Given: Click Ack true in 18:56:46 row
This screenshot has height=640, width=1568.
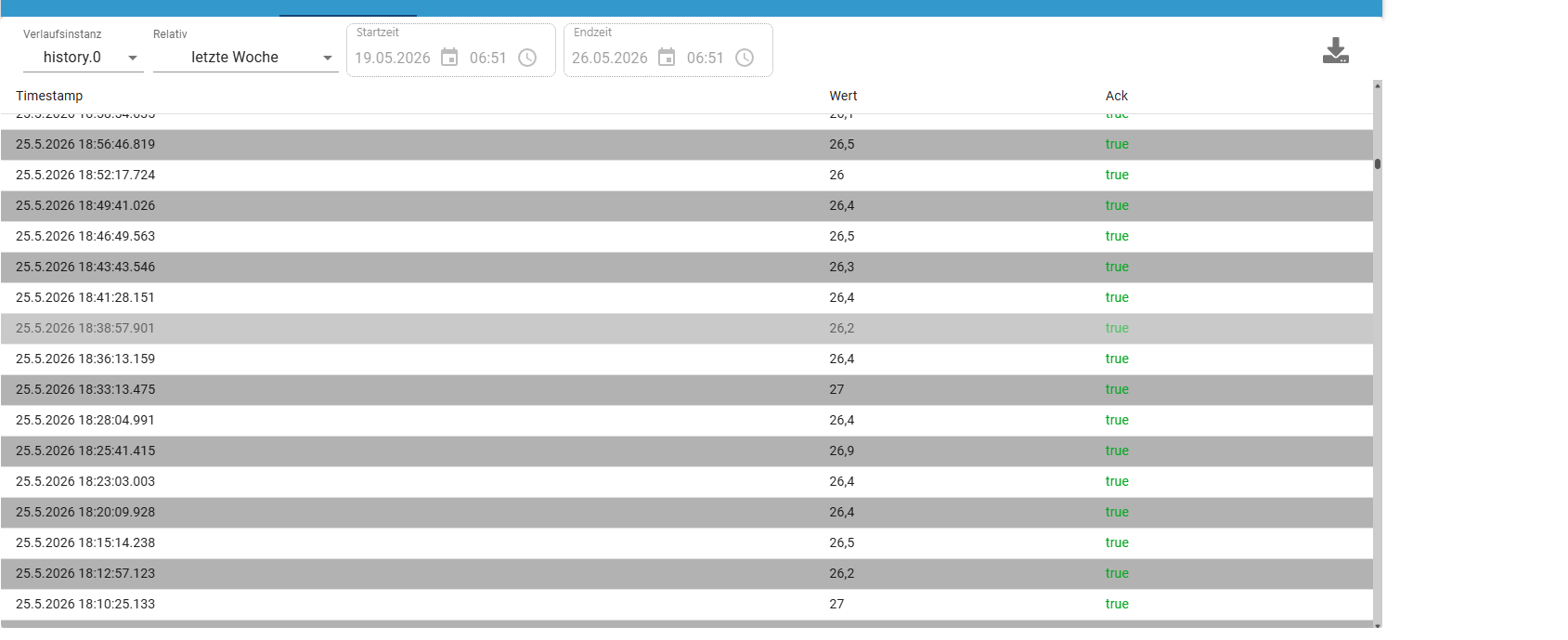Looking at the screenshot, I should pos(1117,144).
